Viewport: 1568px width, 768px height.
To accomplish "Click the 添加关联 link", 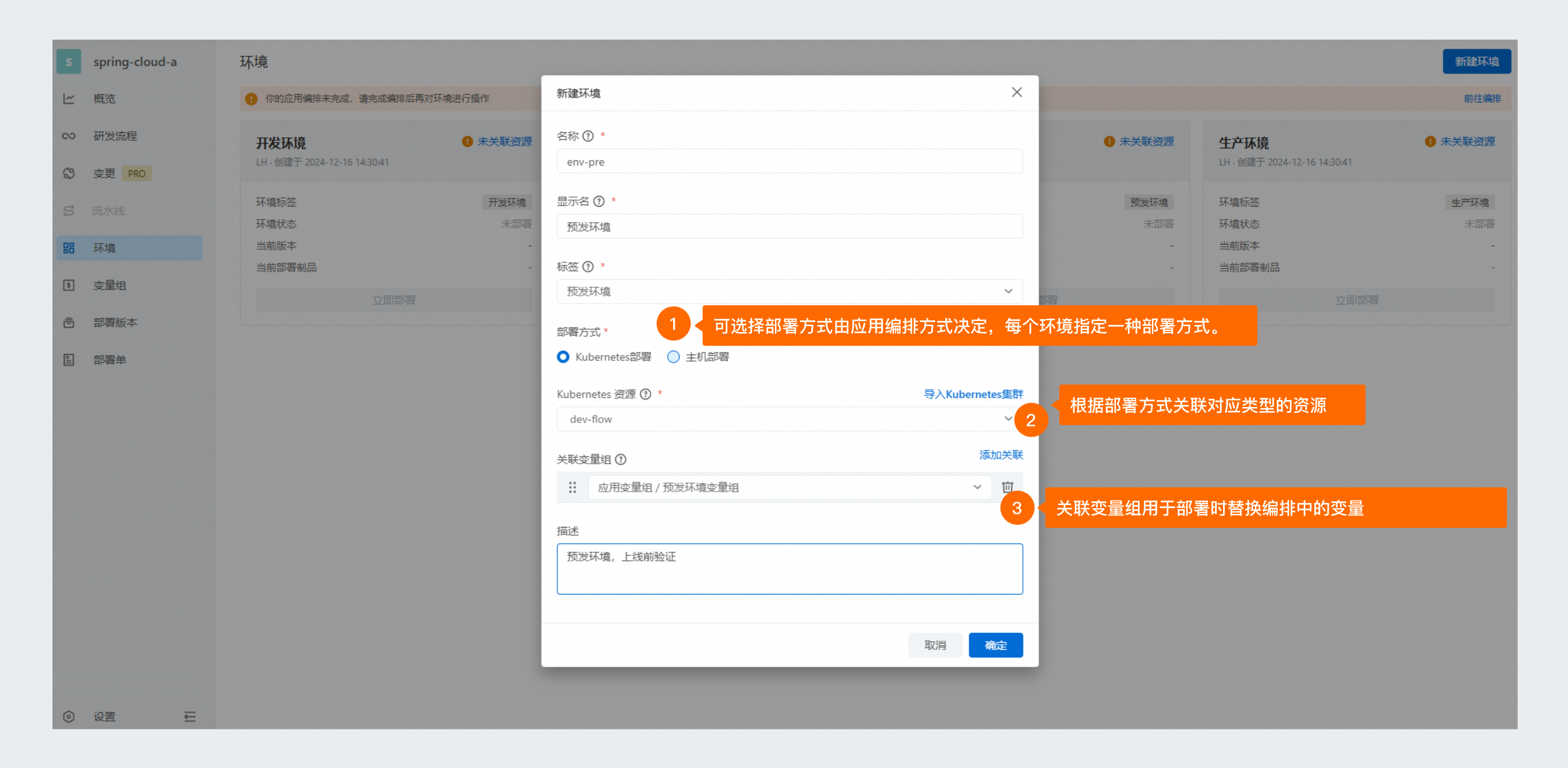I will [x=1001, y=455].
